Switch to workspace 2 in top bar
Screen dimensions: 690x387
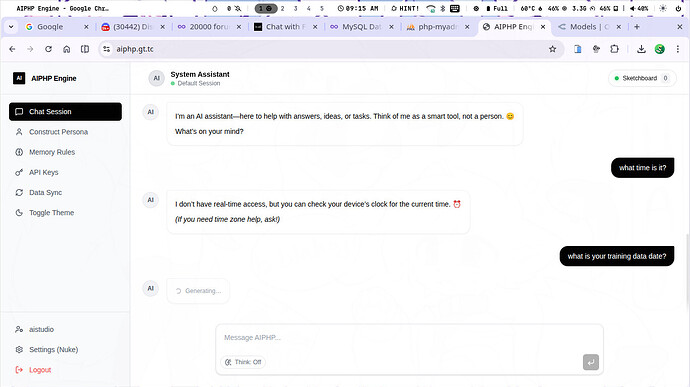click(x=283, y=8)
